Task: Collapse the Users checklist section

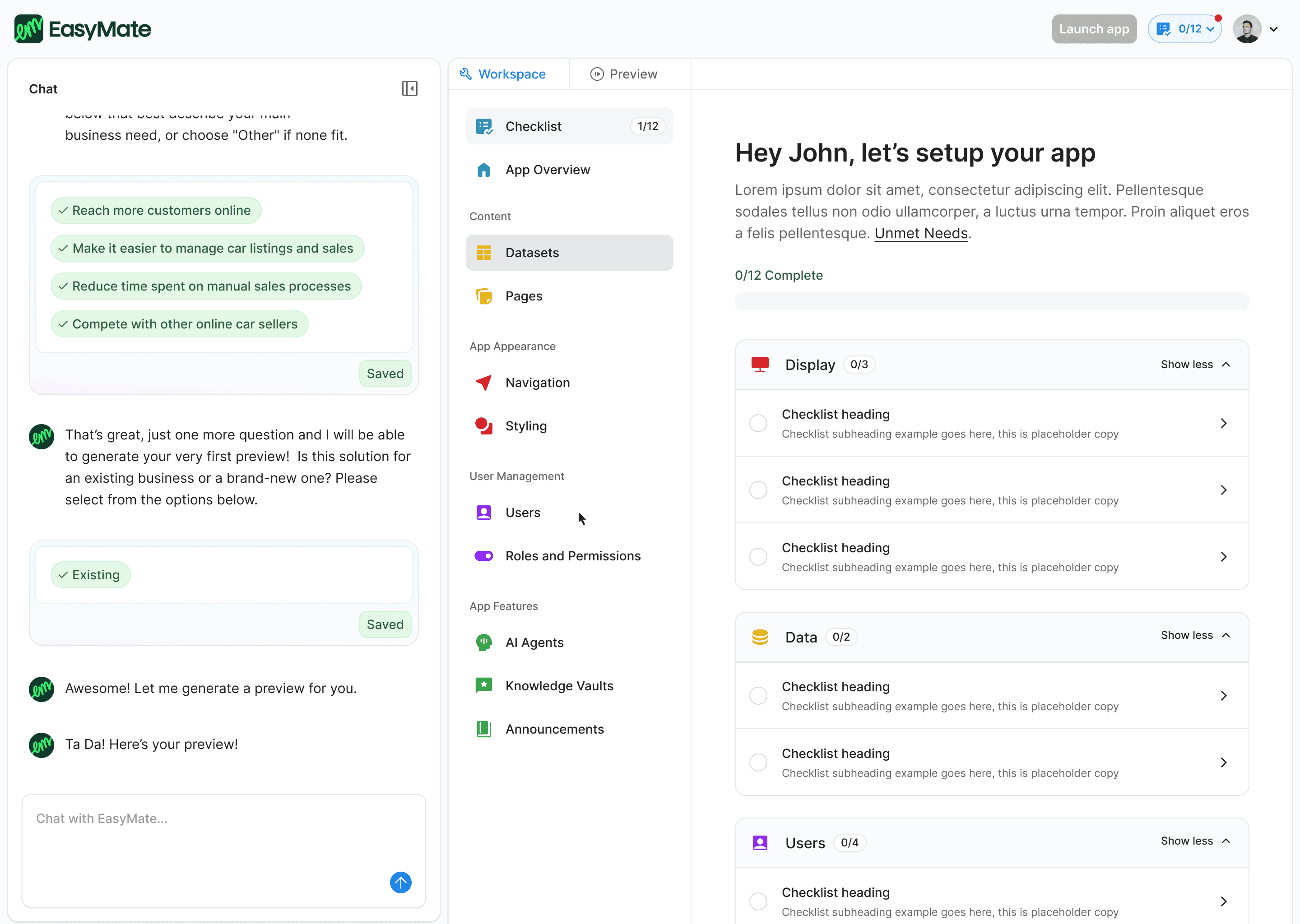Action: (x=1195, y=841)
